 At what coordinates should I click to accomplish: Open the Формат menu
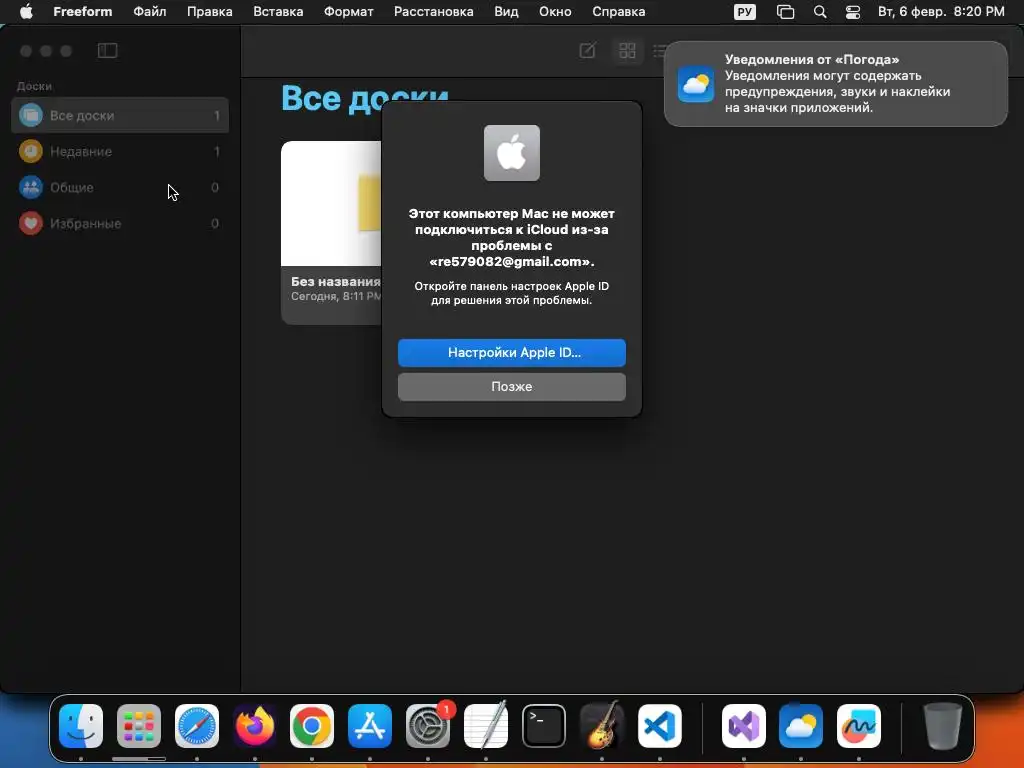coord(349,12)
